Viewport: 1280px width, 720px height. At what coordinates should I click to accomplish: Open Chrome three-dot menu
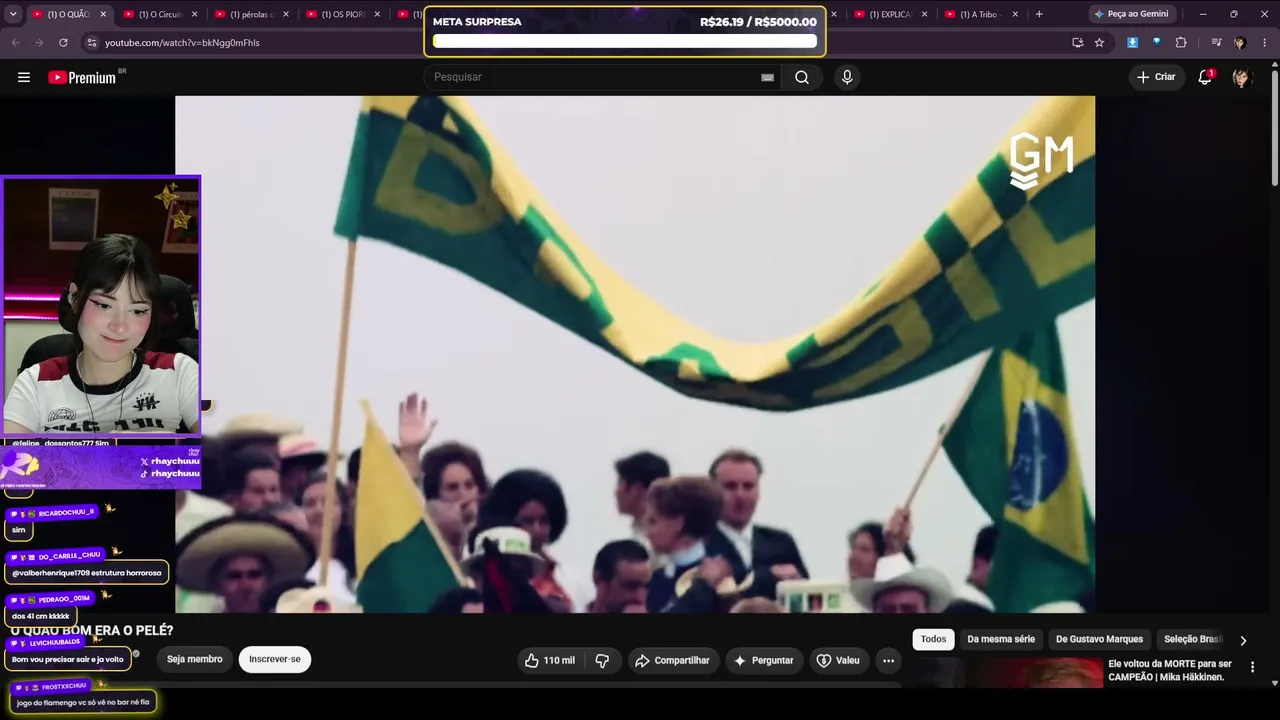click(1265, 43)
